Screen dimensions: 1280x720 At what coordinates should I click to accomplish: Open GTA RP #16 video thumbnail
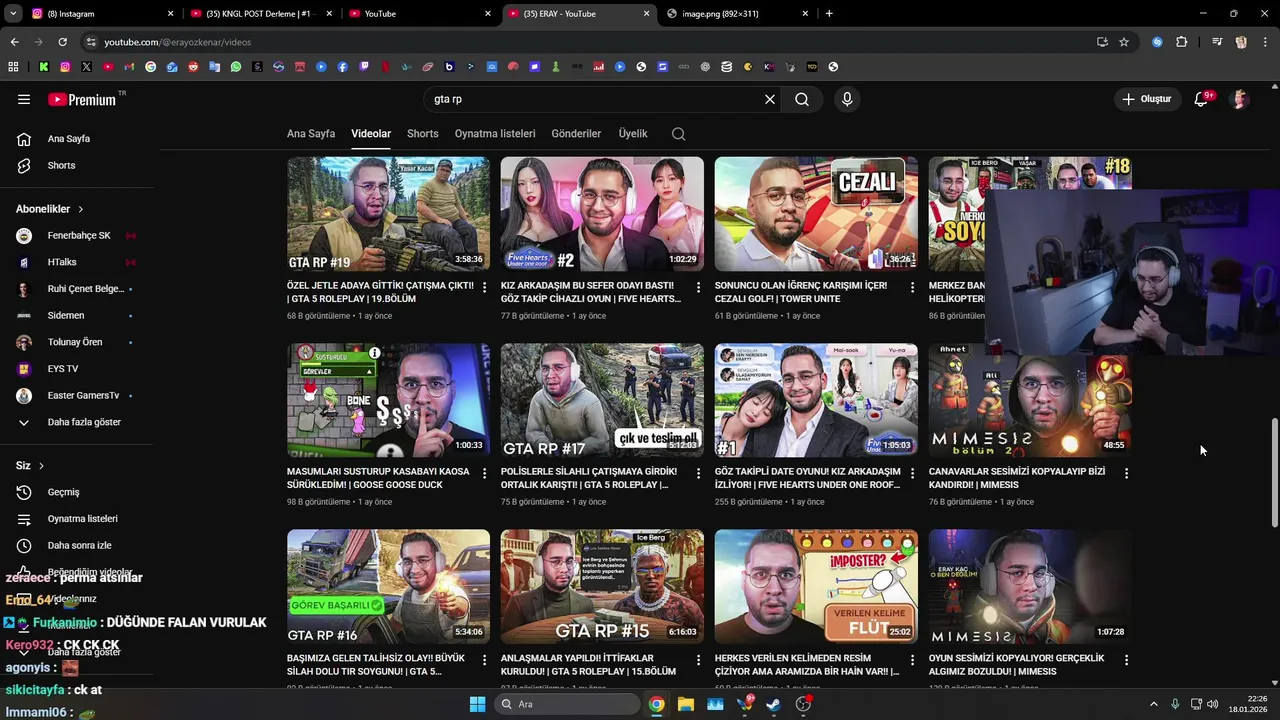pos(388,587)
